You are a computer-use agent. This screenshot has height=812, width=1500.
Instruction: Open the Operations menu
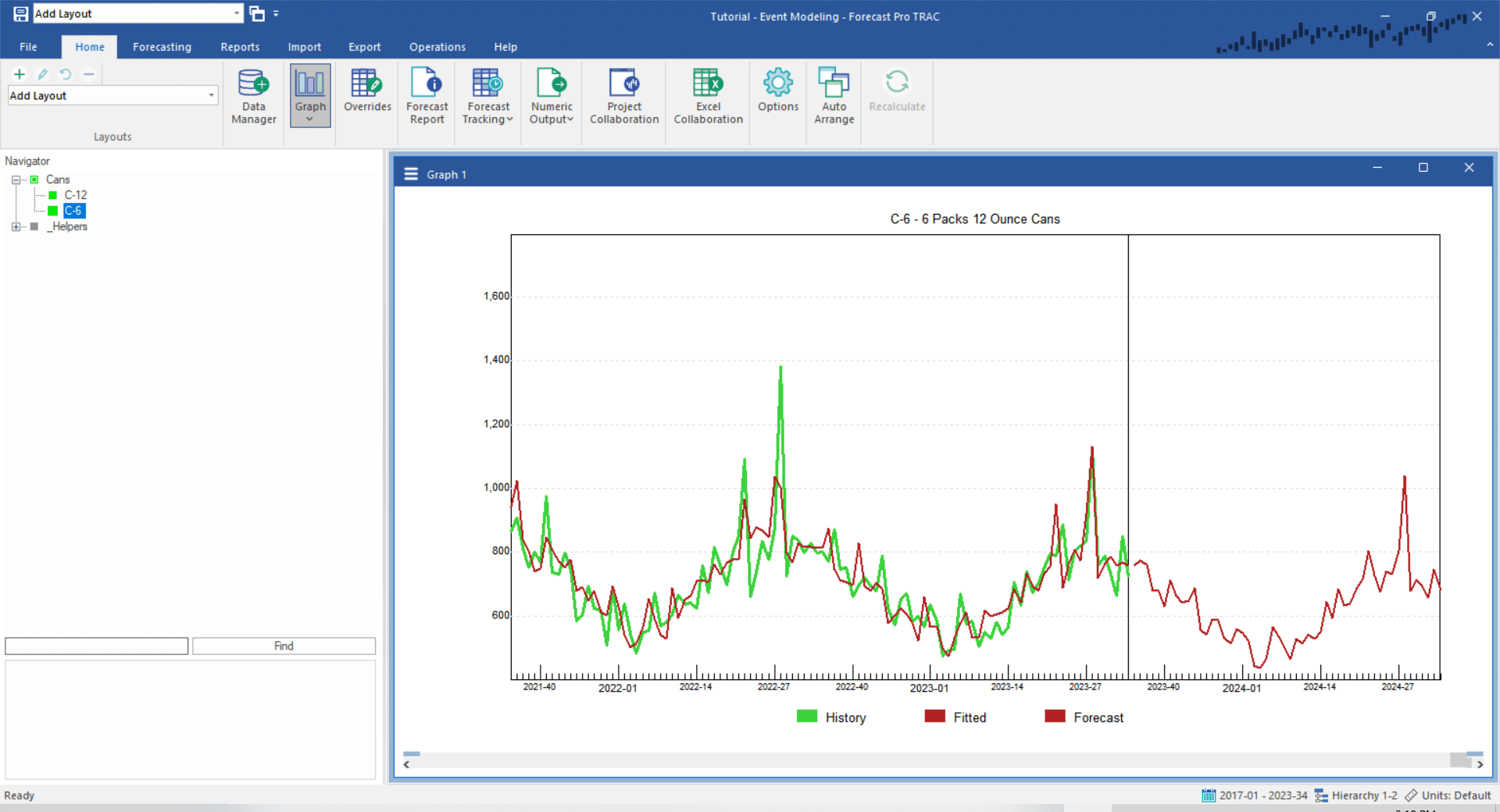(437, 47)
